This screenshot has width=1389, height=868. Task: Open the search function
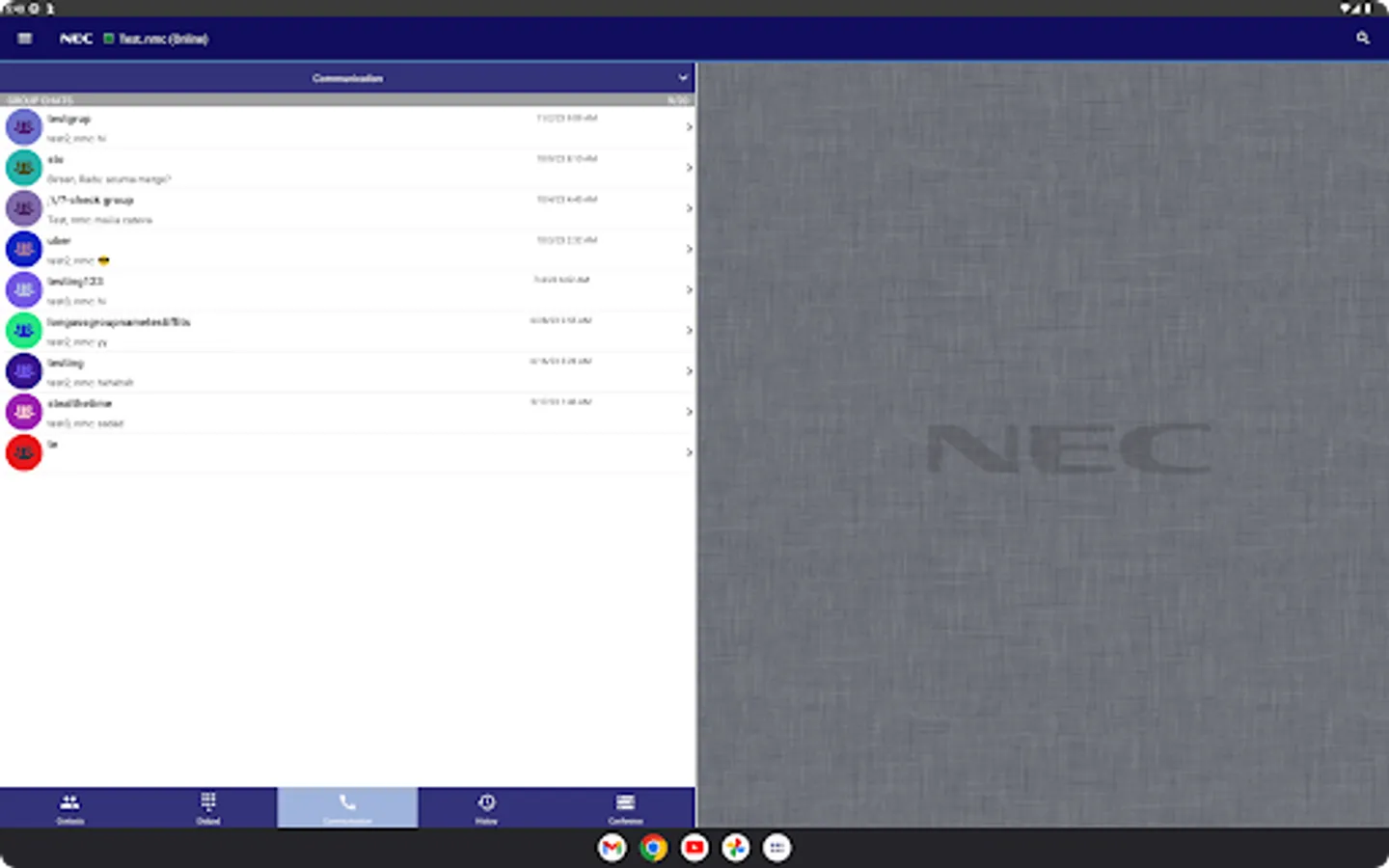click(1363, 39)
